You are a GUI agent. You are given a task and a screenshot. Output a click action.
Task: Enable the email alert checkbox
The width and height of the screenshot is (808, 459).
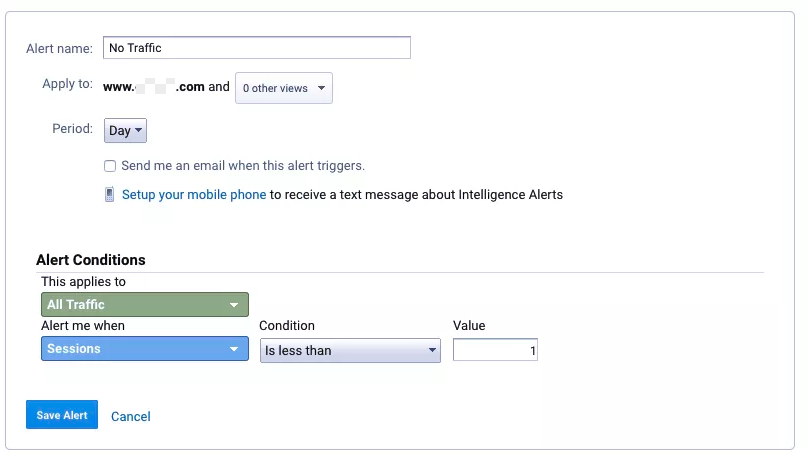(110, 166)
